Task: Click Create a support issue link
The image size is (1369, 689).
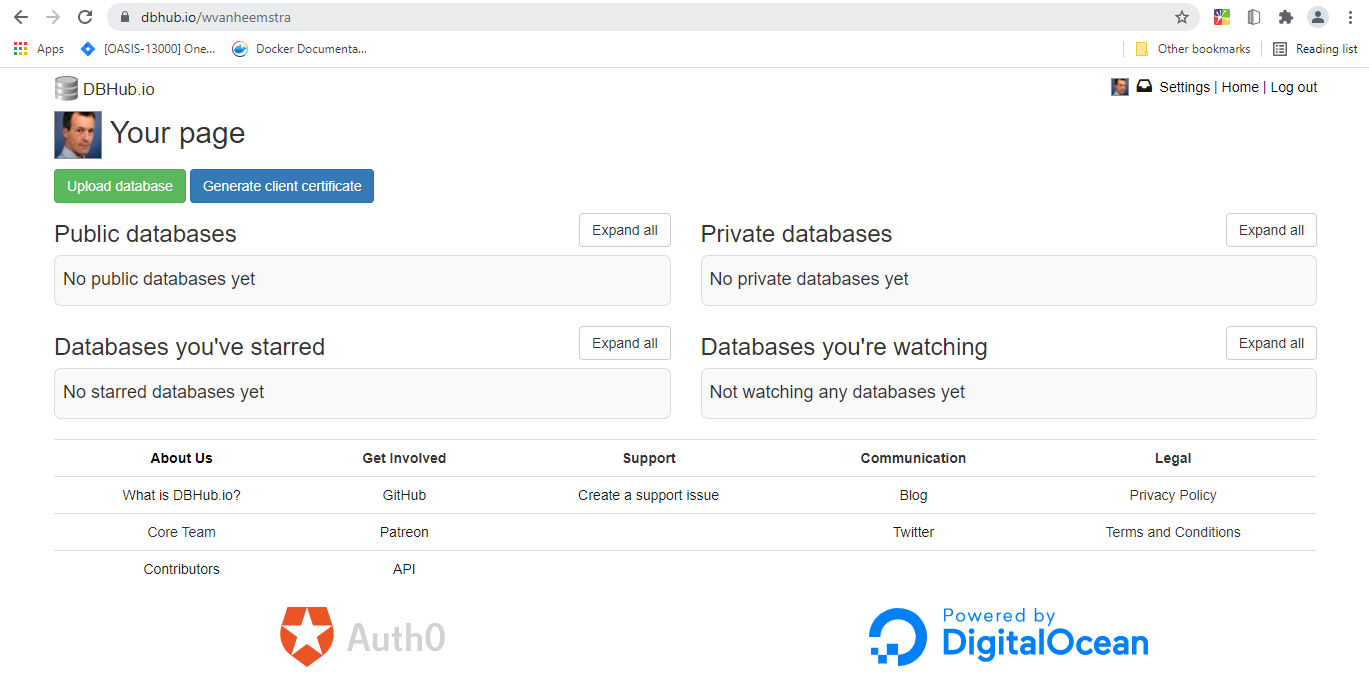Action: point(648,495)
